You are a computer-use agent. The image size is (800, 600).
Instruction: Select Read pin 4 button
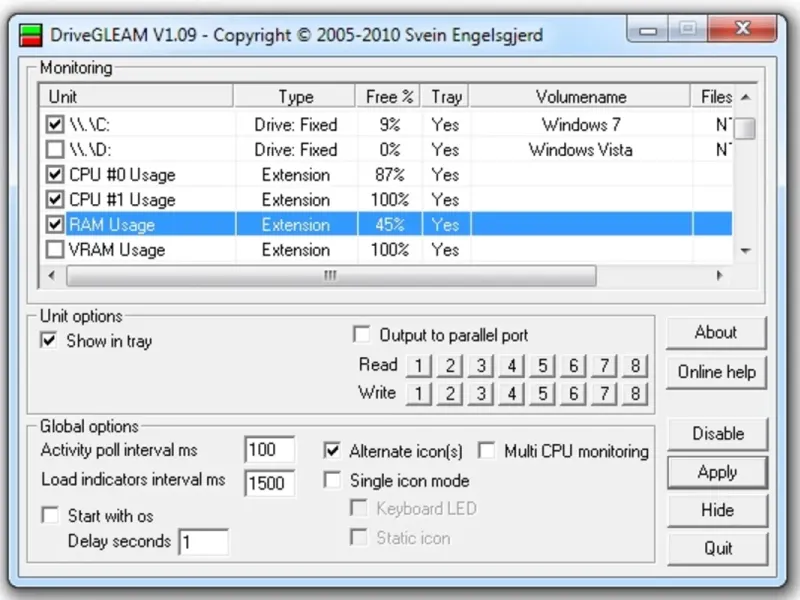511,366
